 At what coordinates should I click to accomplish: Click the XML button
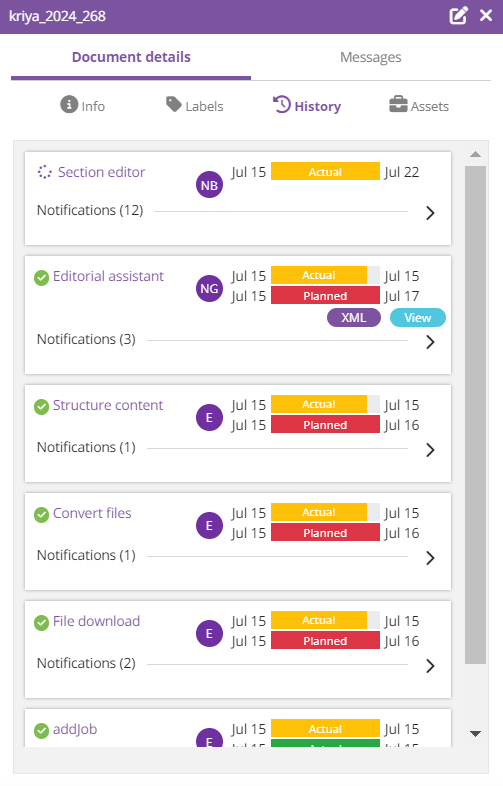point(354,317)
